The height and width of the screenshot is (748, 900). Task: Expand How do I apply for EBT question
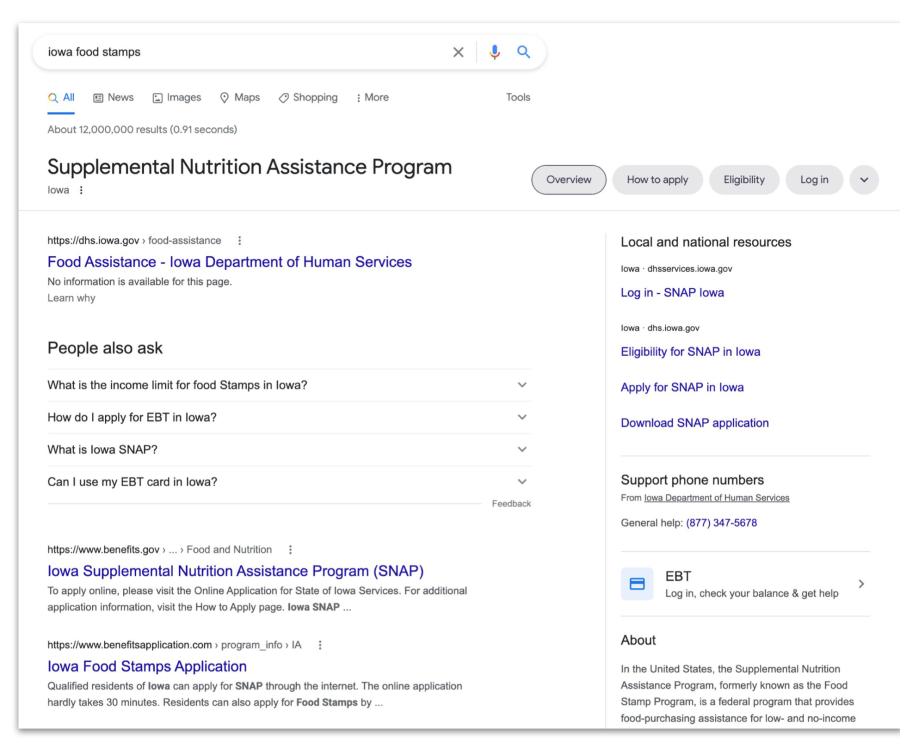tap(289, 417)
